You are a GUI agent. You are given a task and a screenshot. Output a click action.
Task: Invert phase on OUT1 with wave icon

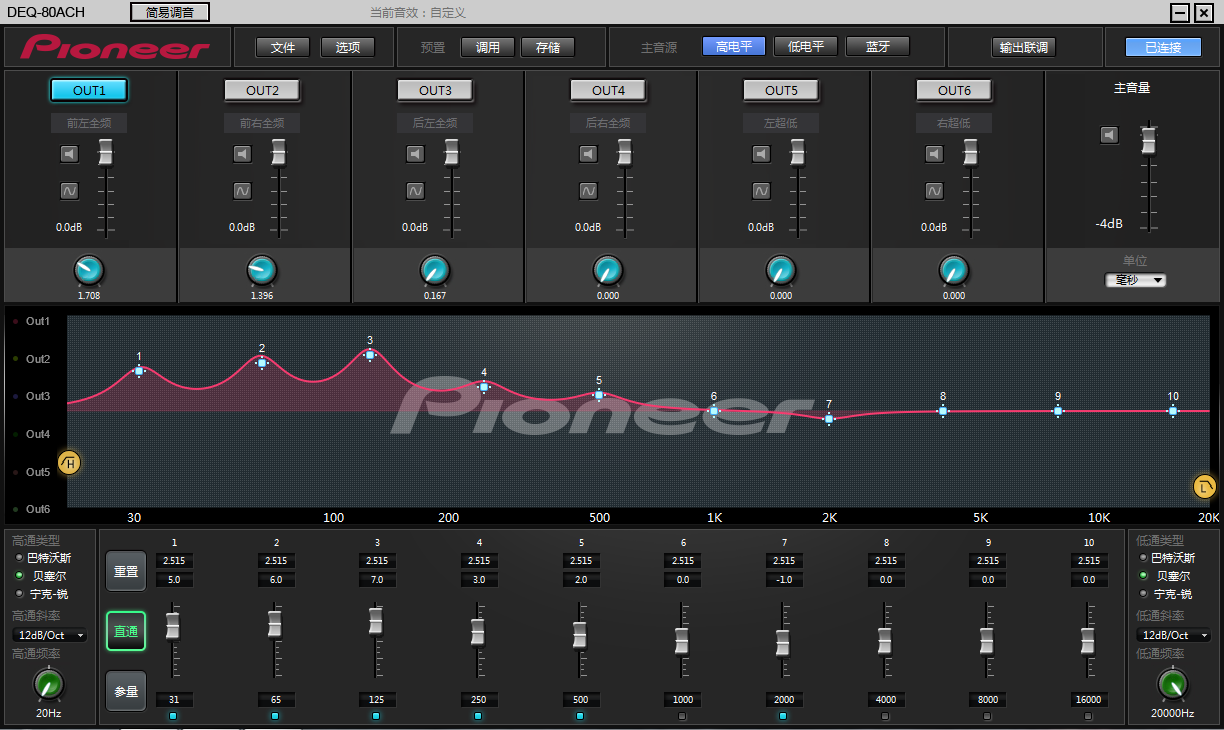pyautogui.click(x=69, y=190)
